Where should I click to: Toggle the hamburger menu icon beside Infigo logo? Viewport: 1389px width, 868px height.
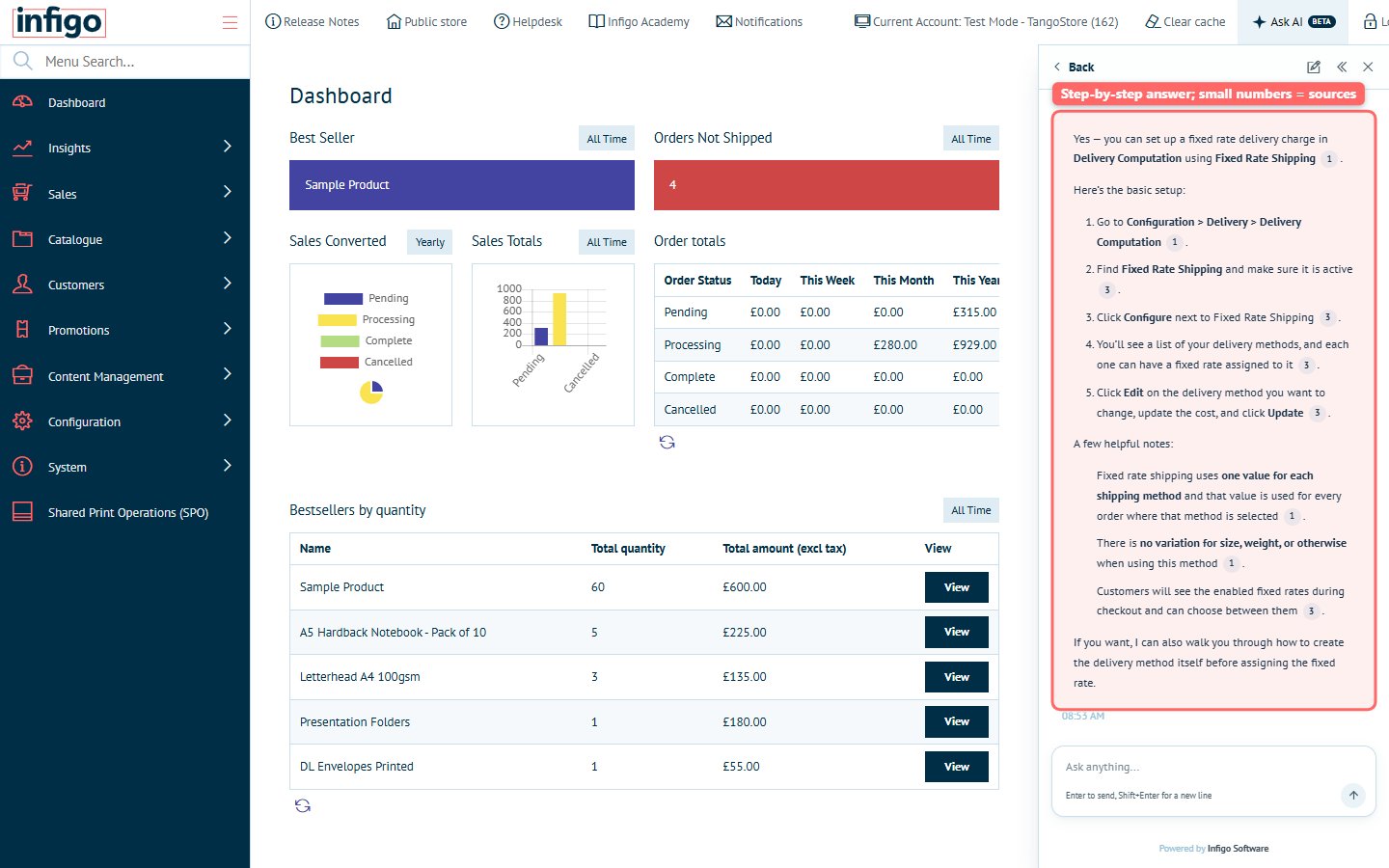pos(230,22)
